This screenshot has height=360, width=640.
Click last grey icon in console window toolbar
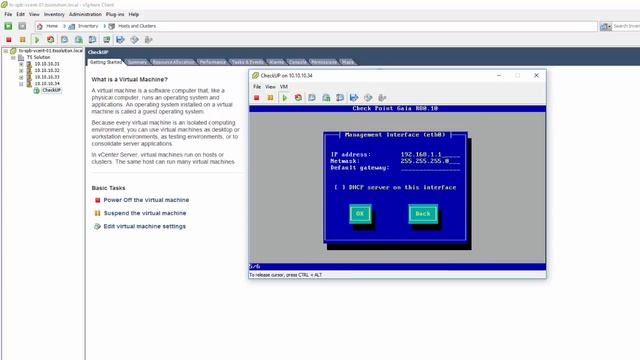[382, 98]
